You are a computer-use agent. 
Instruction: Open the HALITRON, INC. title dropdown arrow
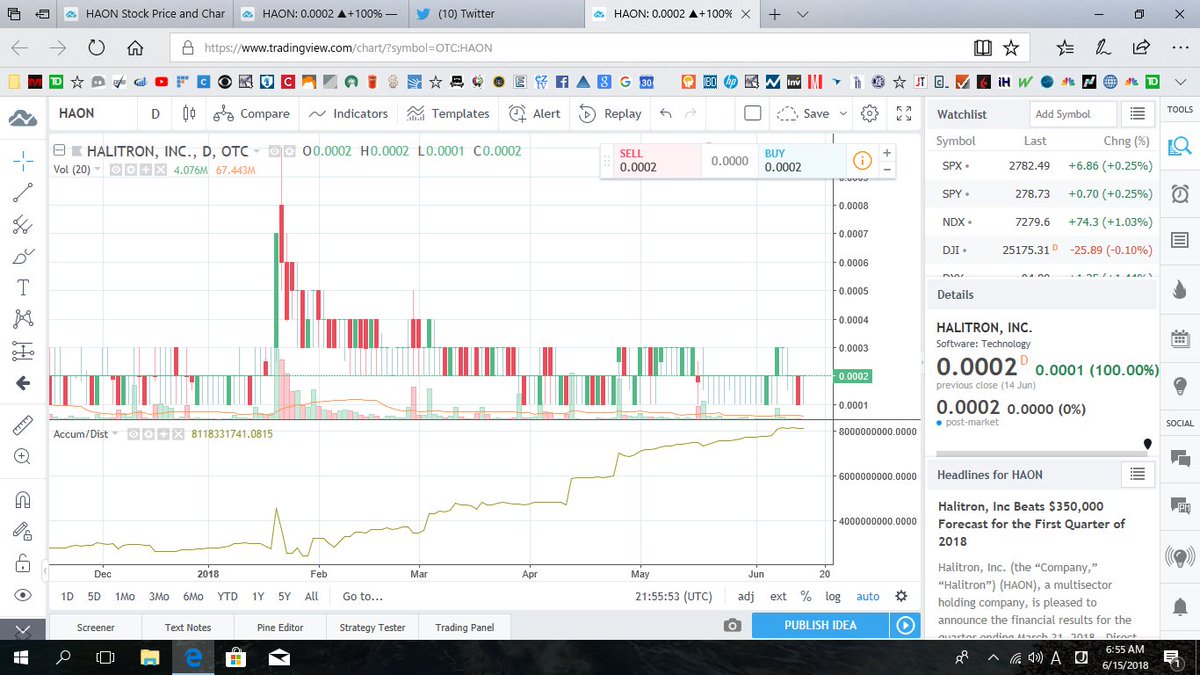click(256, 151)
